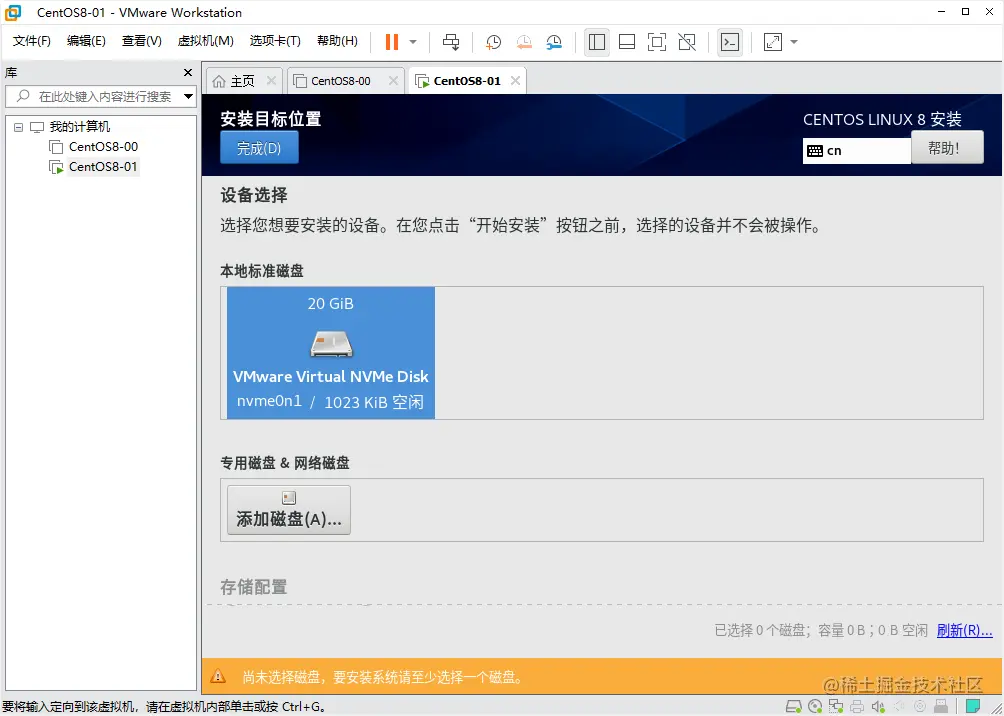Revert the virtual machine to its snapshot
Screen dimensions: 1004x716
(524, 41)
